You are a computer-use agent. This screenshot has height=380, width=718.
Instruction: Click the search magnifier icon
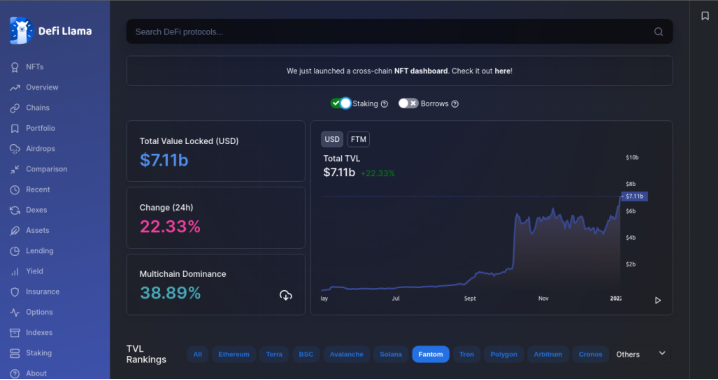[658, 32]
